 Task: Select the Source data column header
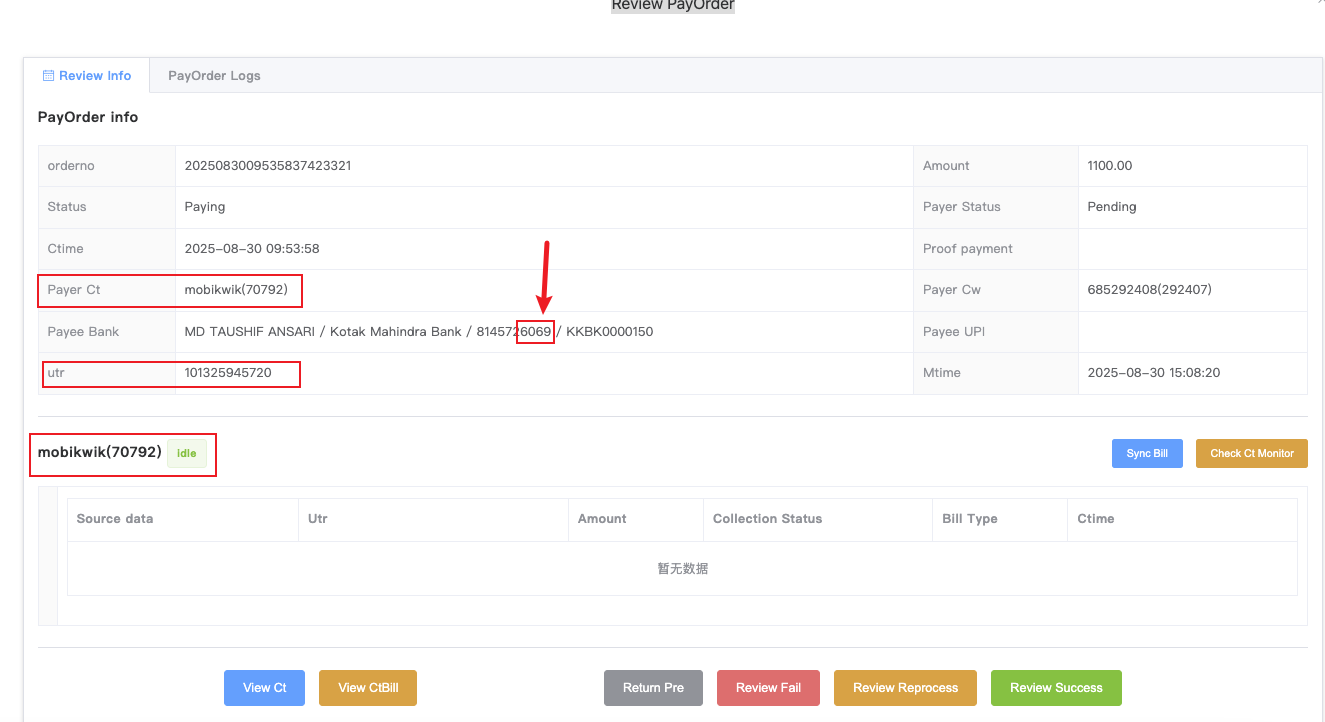(115, 519)
